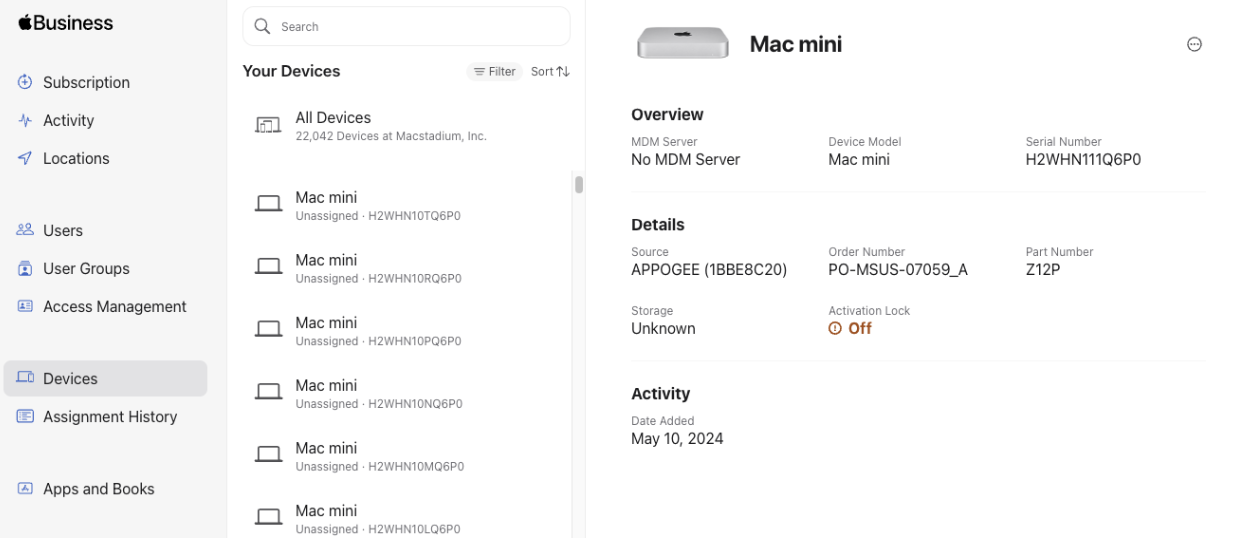Open Access Management
The height and width of the screenshot is (538, 1242).
[x=105, y=306]
